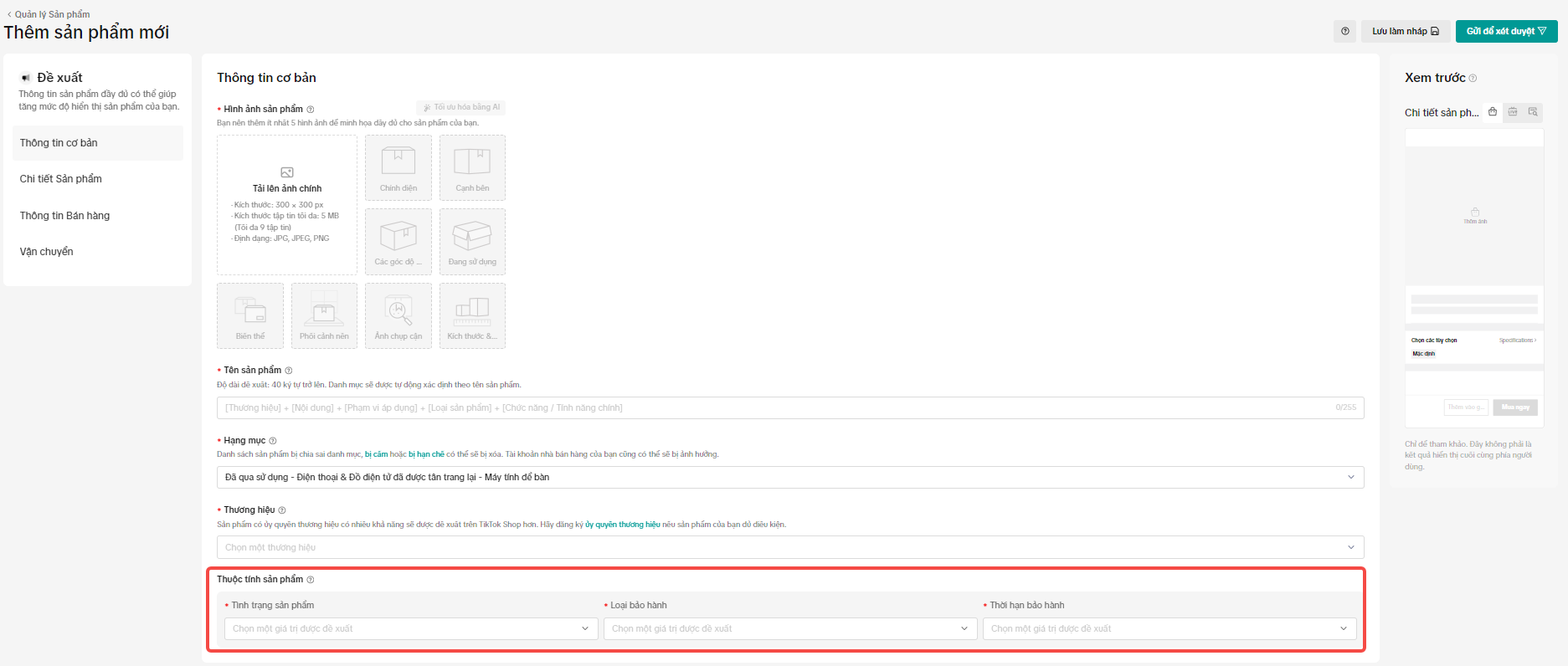Image resolution: width=1568 pixels, height=666 pixels.
Task: Switch preview to the LIVE view icon
Action: [1513, 112]
